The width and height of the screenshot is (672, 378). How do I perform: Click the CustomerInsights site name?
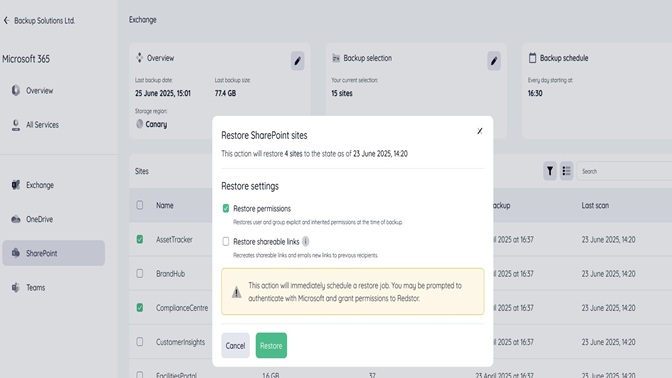[180, 342]
